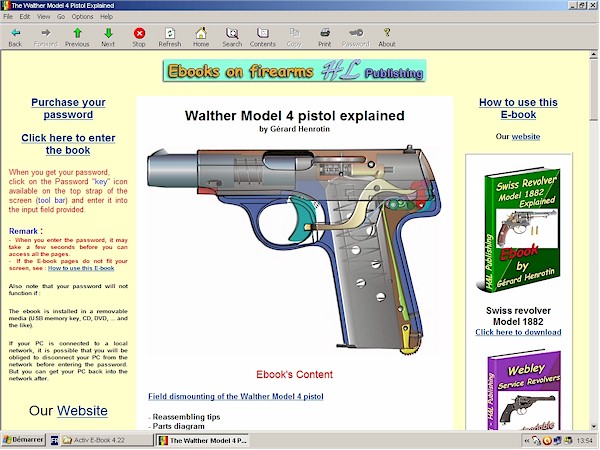Click the Webley Service Revolvers book cover
The height and width of the screenshot is (450, 600).
point(523,390)
